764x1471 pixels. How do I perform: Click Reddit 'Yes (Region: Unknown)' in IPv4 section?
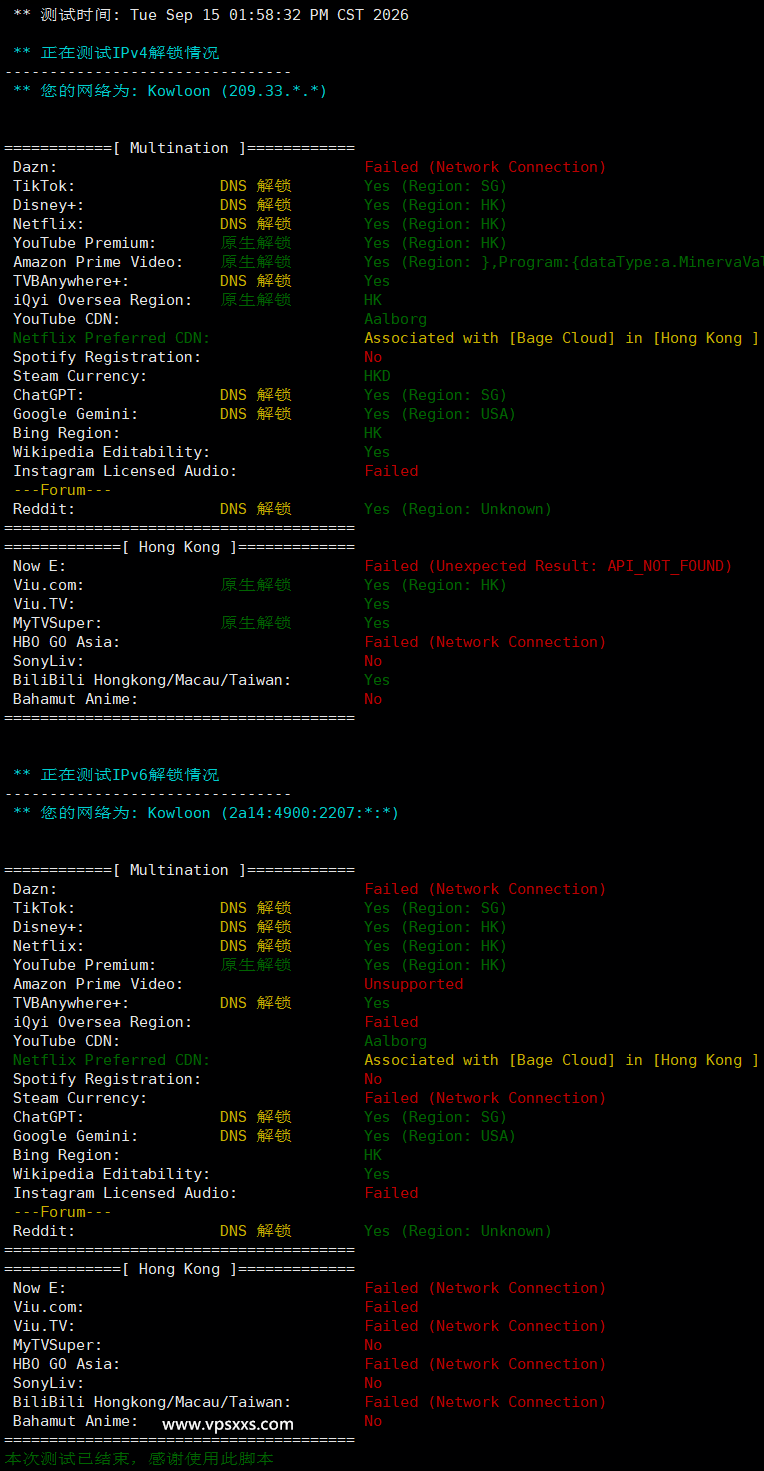(x=458, y=509)
